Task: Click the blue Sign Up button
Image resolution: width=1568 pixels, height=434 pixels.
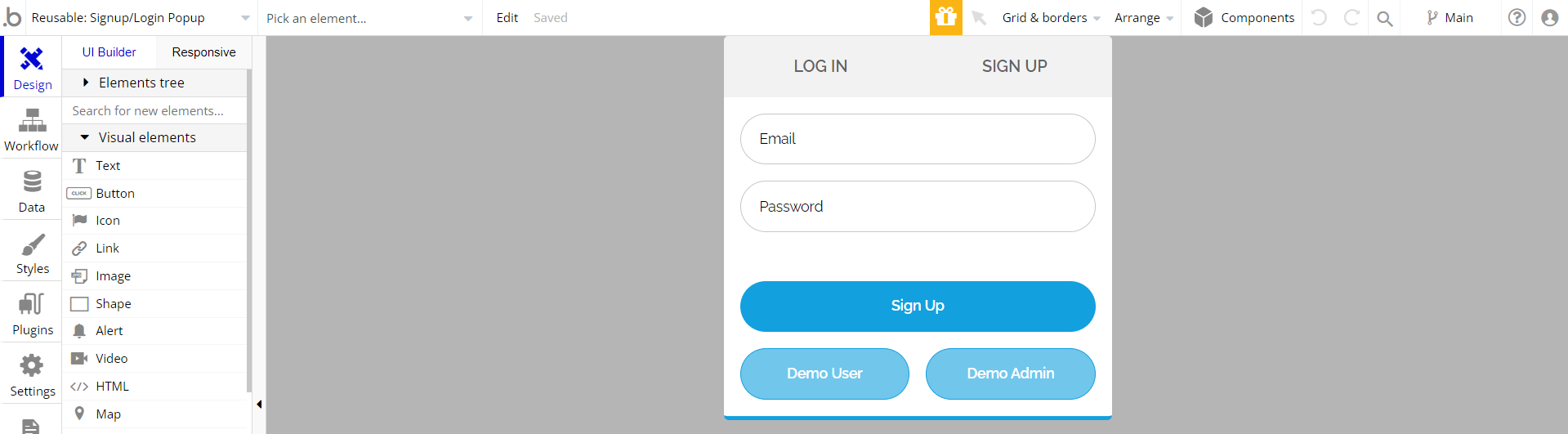Action: point(918,306)
